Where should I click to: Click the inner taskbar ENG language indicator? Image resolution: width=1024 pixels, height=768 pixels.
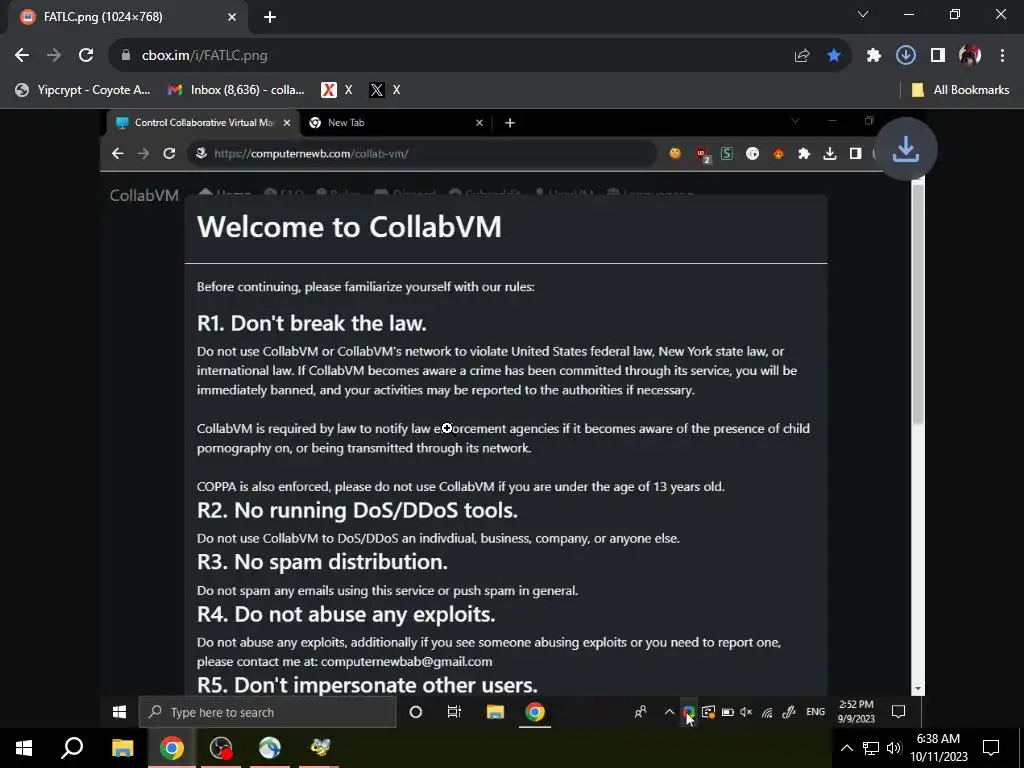point(815,712)
